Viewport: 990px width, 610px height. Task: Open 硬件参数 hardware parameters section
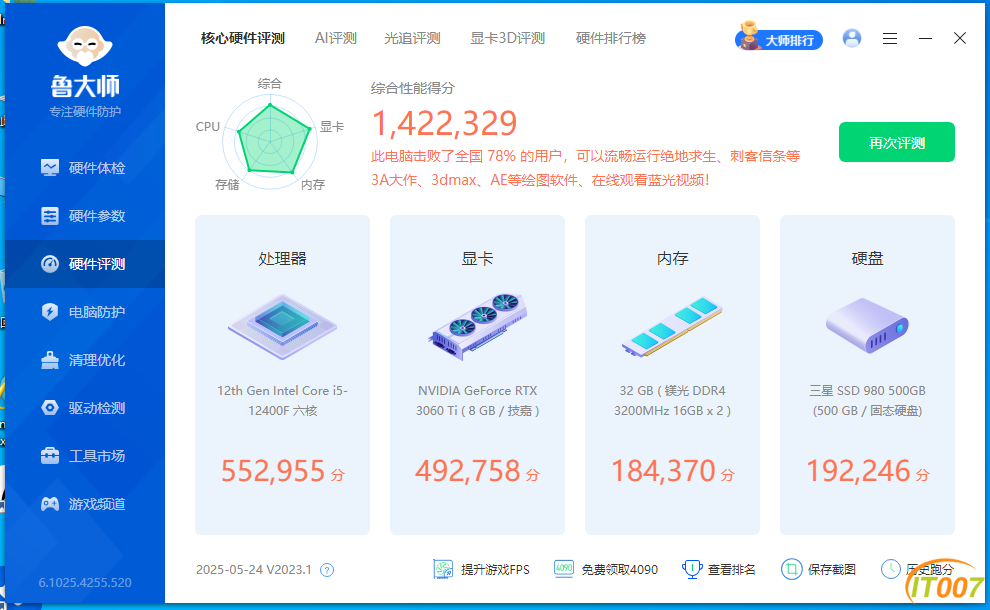pos(85,216)
